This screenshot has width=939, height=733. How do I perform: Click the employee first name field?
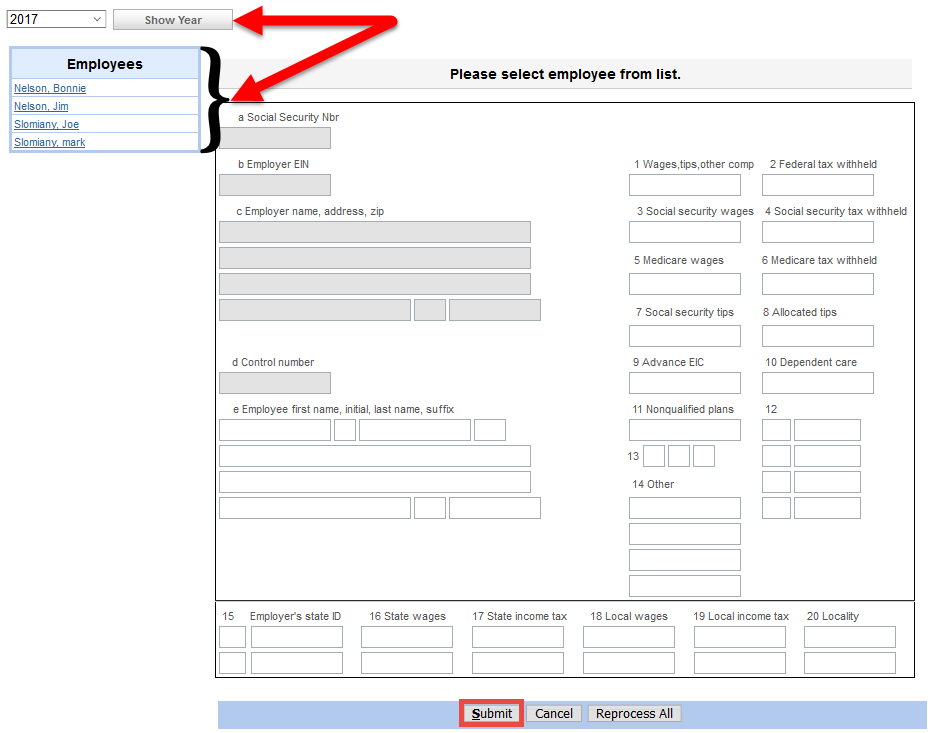tap(275, 430)
